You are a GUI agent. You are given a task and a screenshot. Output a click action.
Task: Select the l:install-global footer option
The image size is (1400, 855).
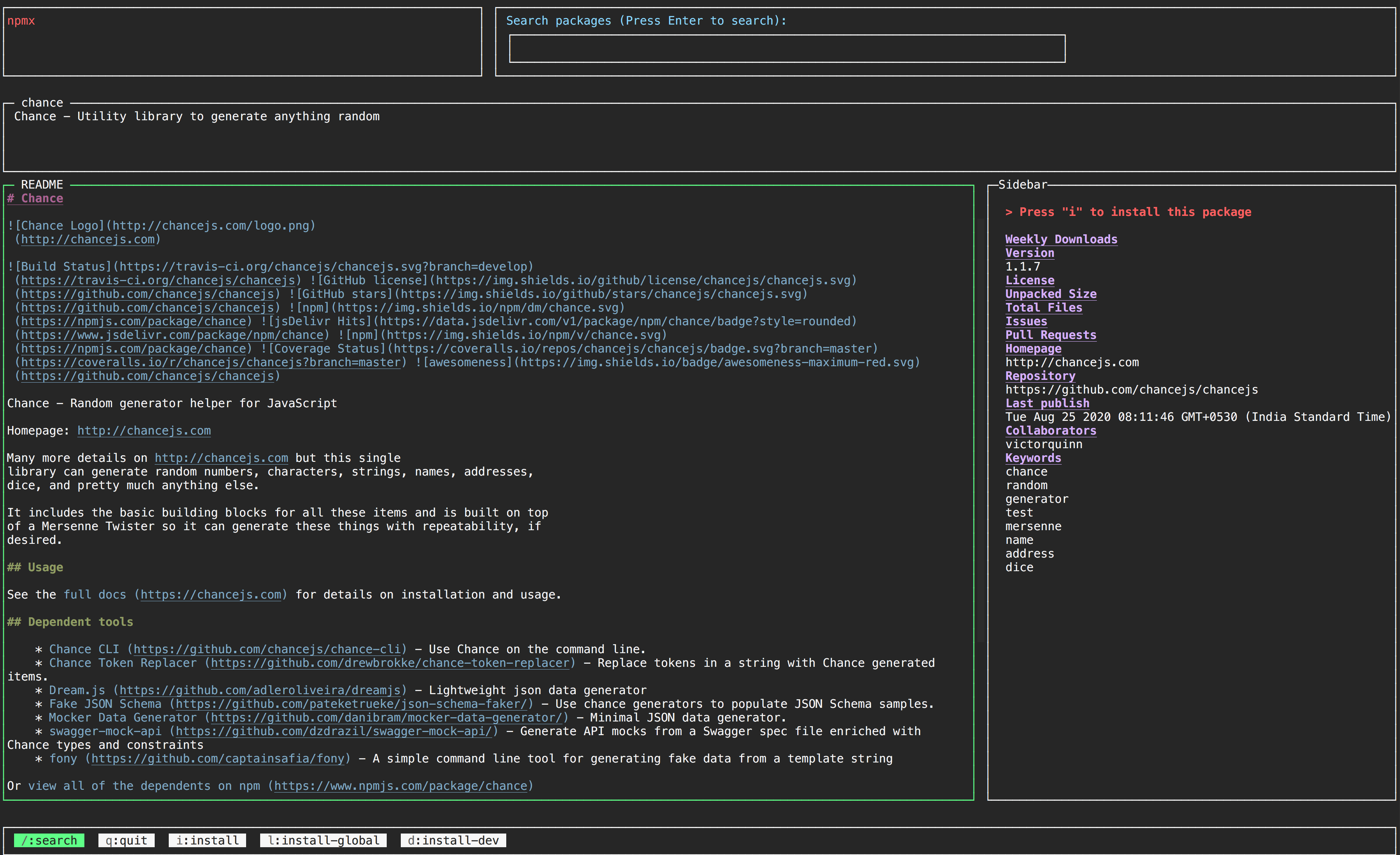(x=323, y=840)
